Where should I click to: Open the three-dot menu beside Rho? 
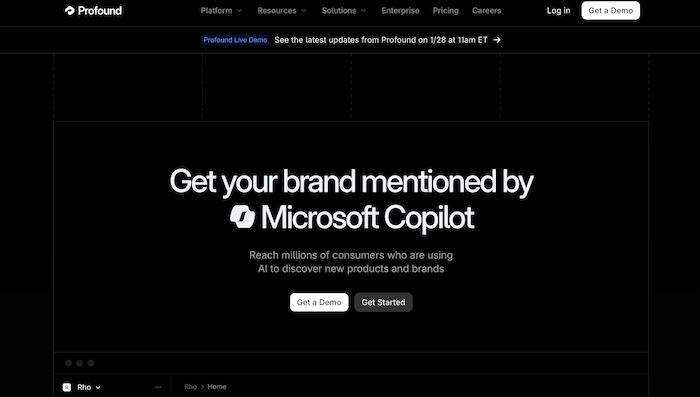[158, 387]
